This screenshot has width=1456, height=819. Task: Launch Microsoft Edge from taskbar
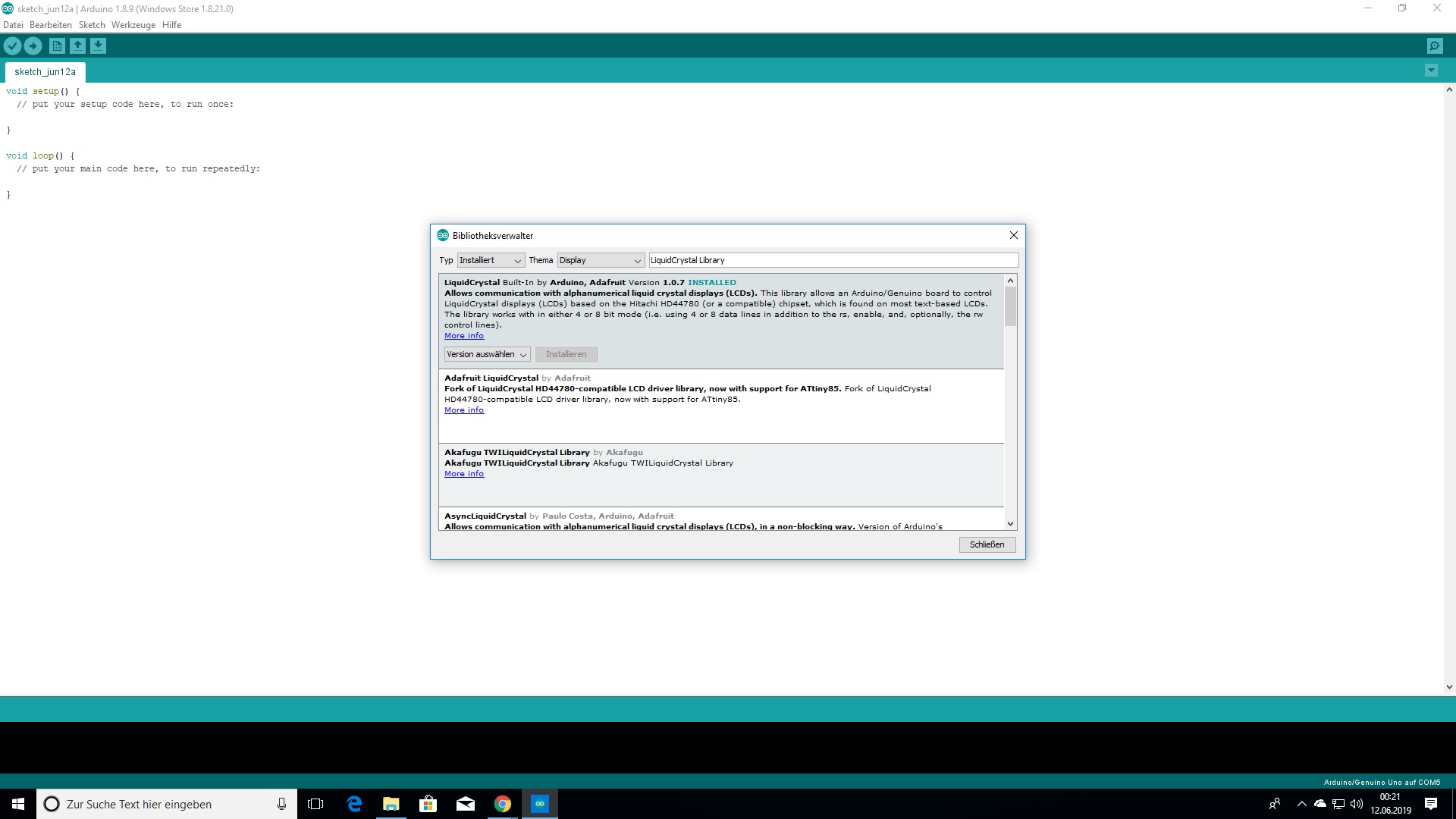(354, 804)
